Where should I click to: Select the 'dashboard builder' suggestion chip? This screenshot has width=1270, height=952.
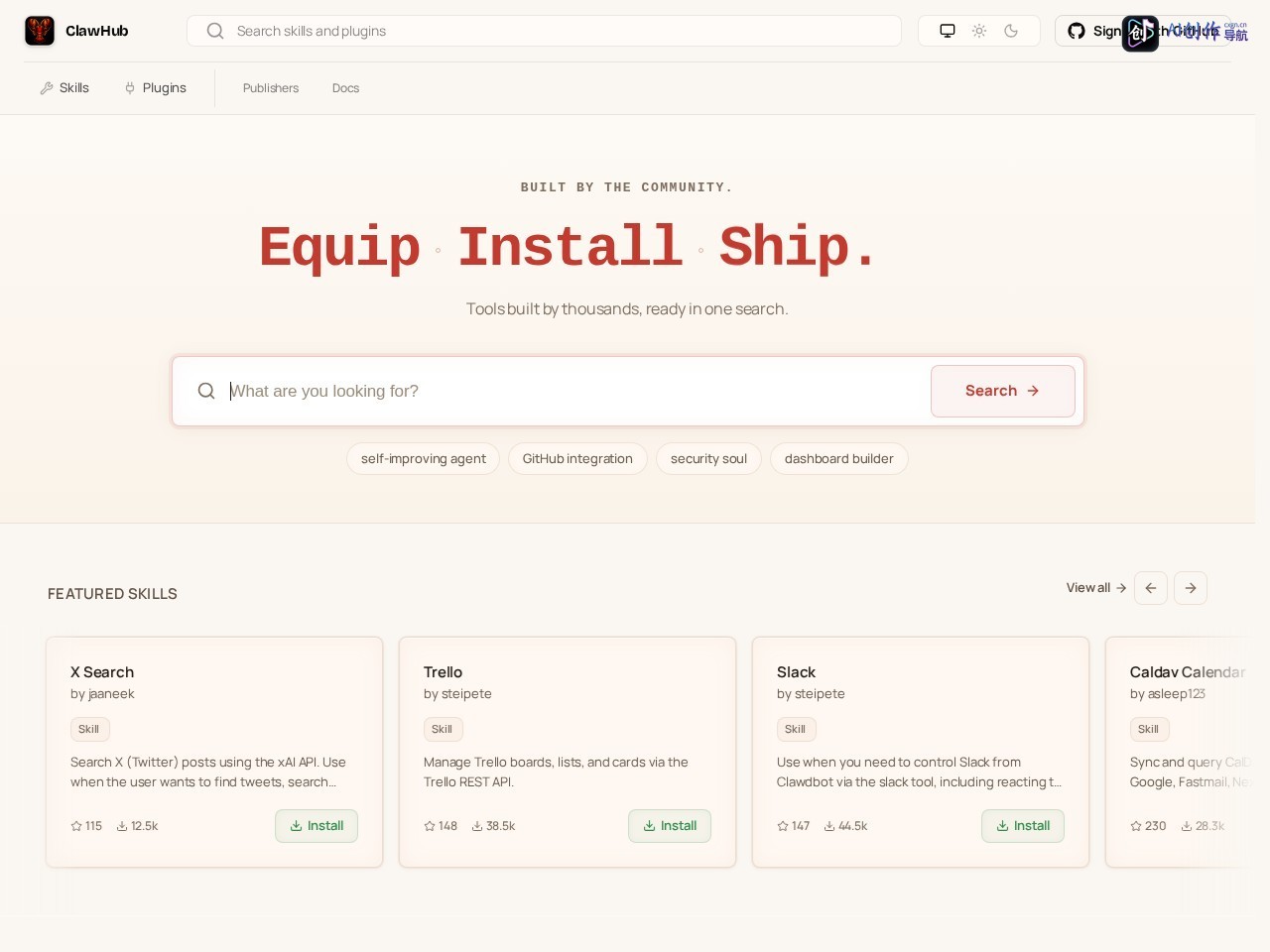(x=839, y=458)
